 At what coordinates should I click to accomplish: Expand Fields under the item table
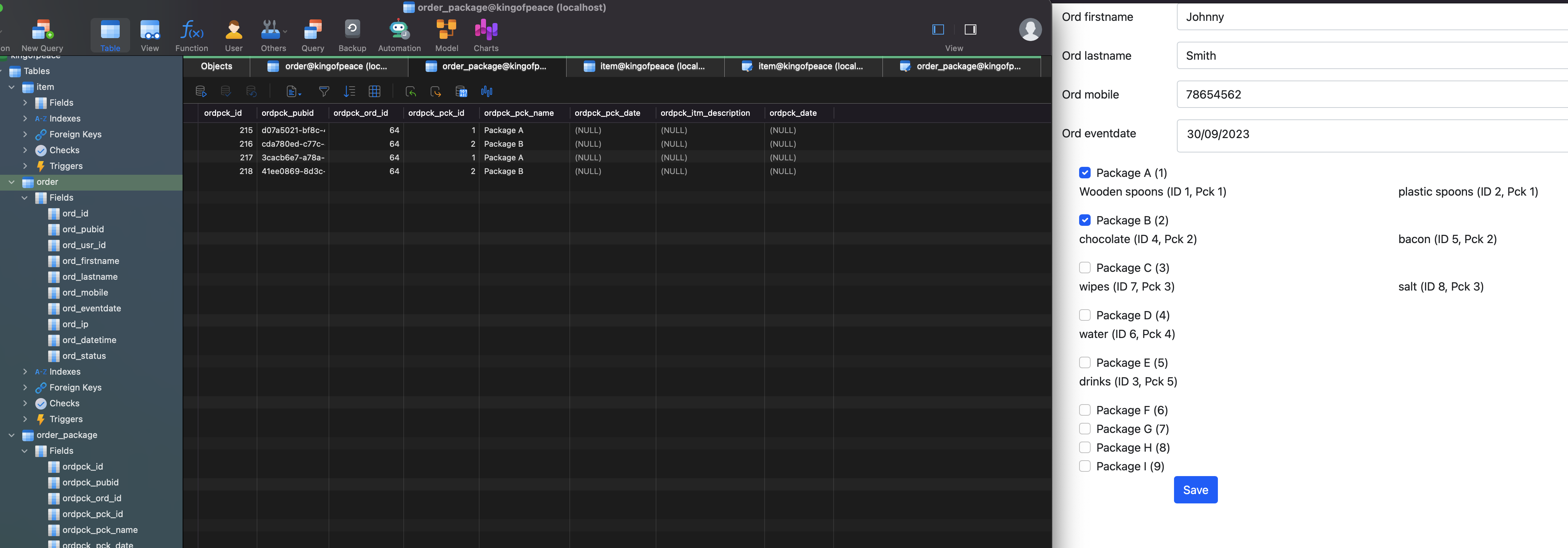coord(25,103)
